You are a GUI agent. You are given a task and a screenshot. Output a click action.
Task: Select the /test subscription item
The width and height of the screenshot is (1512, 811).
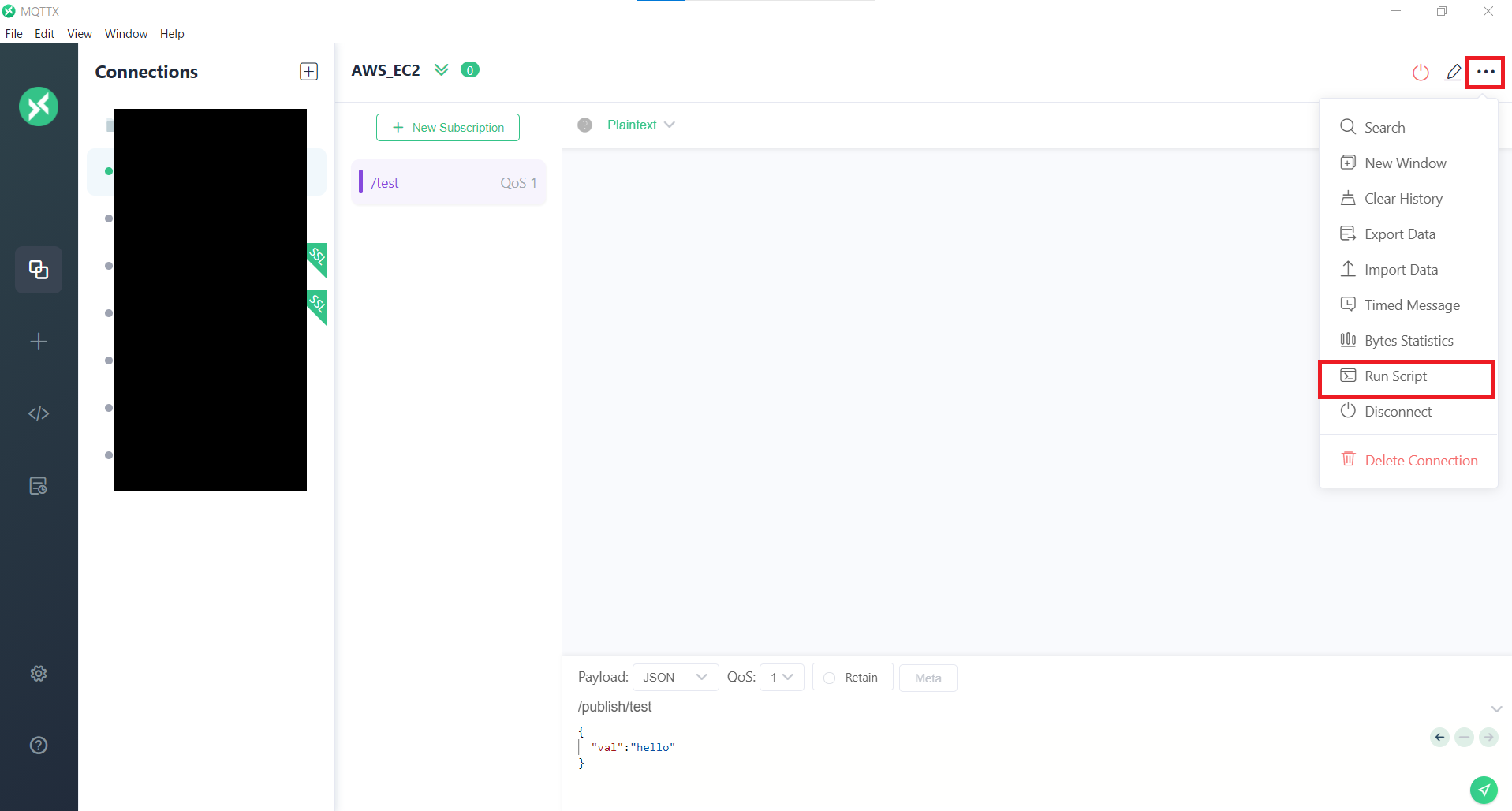[449, 183]
